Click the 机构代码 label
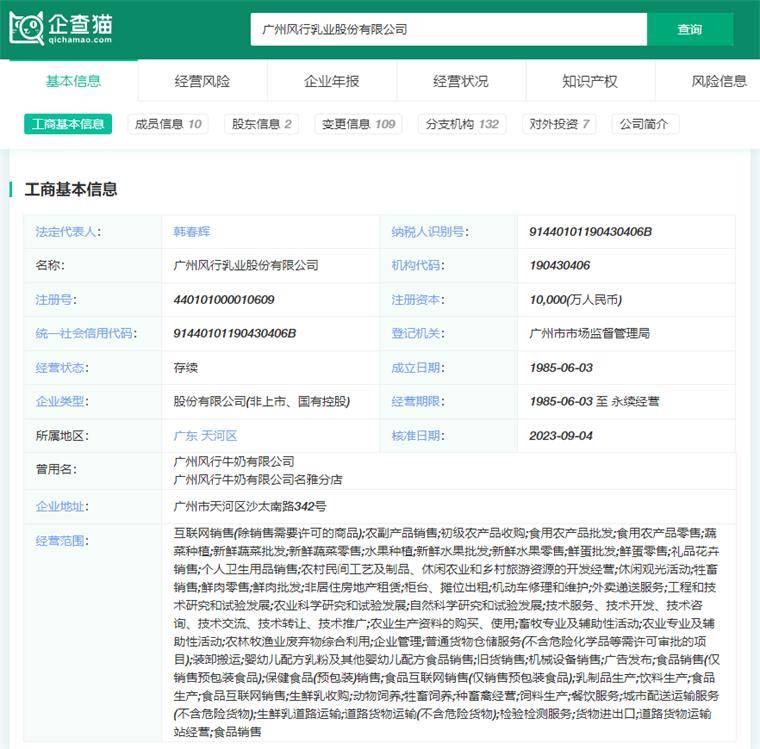Viewport: 760px width, 749px height. tap(418, 265)
